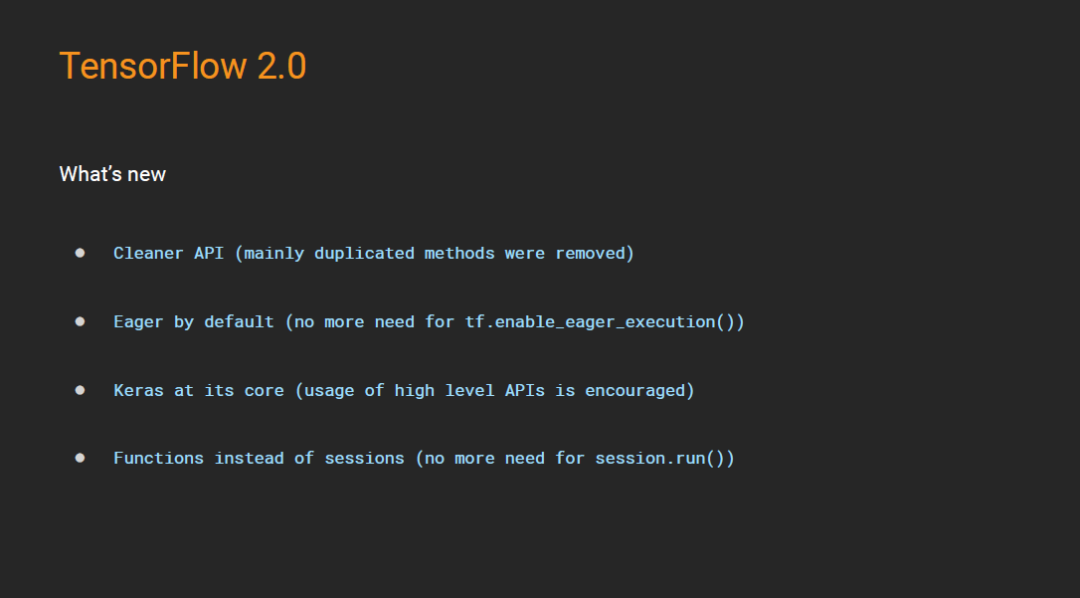This screenshot has width=1080, height=598.
Task: Click the words instead of sessions
Action: (x=310, y=458)
